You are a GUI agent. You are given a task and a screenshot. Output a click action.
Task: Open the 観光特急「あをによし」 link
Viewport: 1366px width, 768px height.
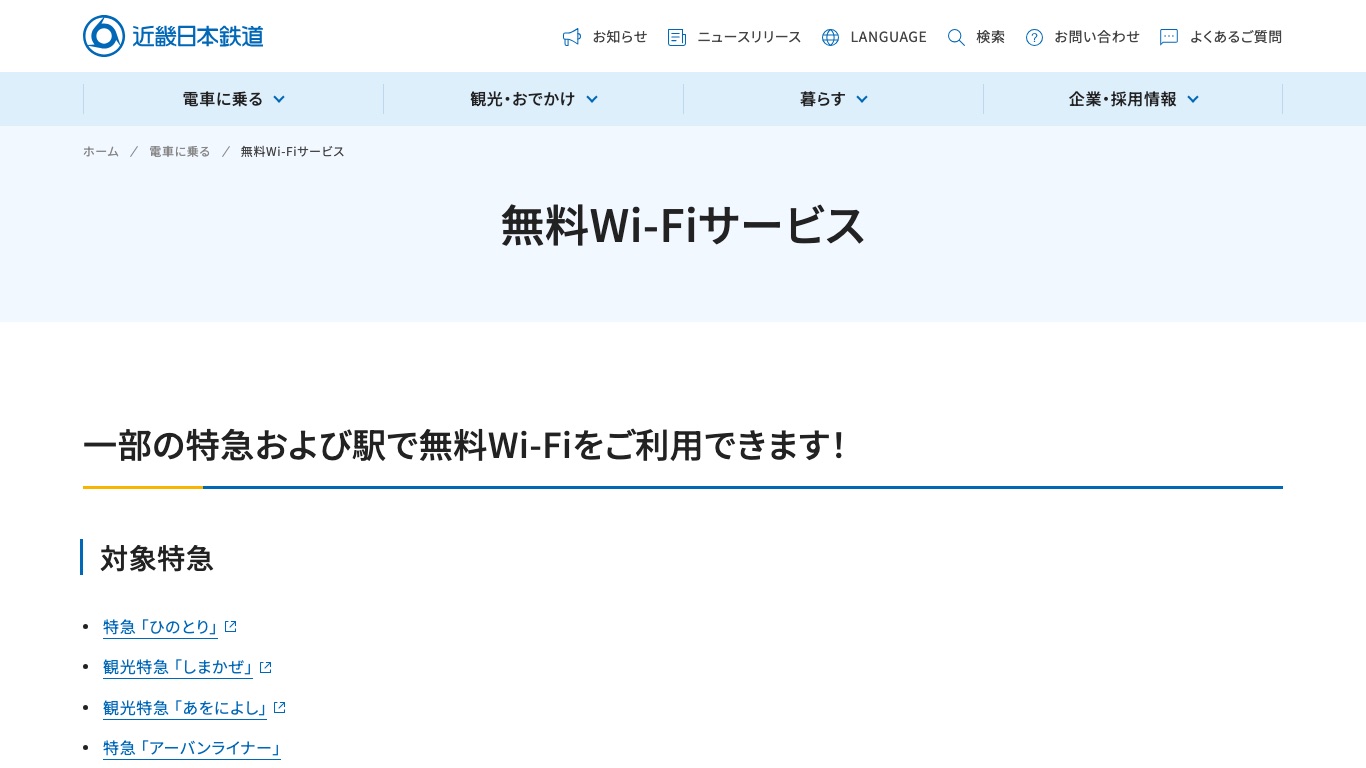[x=185, y=707]
